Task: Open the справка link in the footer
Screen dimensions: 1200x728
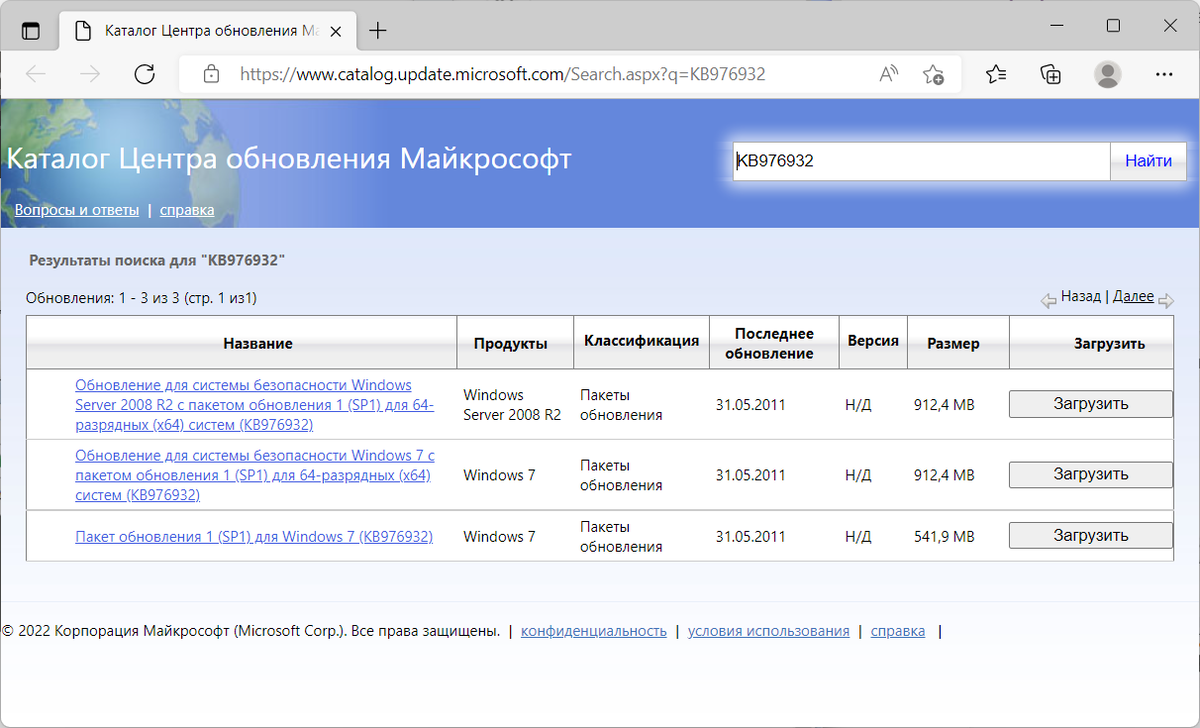Action: (898, 631)
